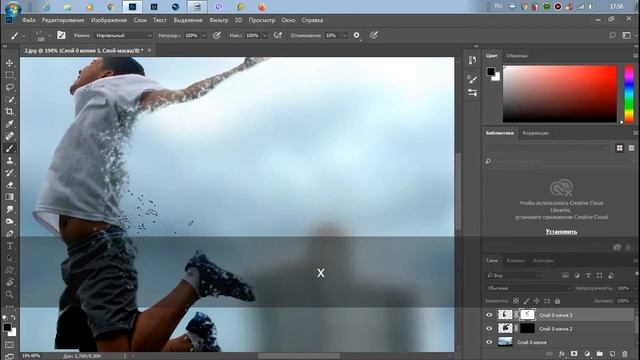This screenshot has height=360, width=640.
Task: Switch to the 'Образцы' tab
Action: [x=517, y=56]
